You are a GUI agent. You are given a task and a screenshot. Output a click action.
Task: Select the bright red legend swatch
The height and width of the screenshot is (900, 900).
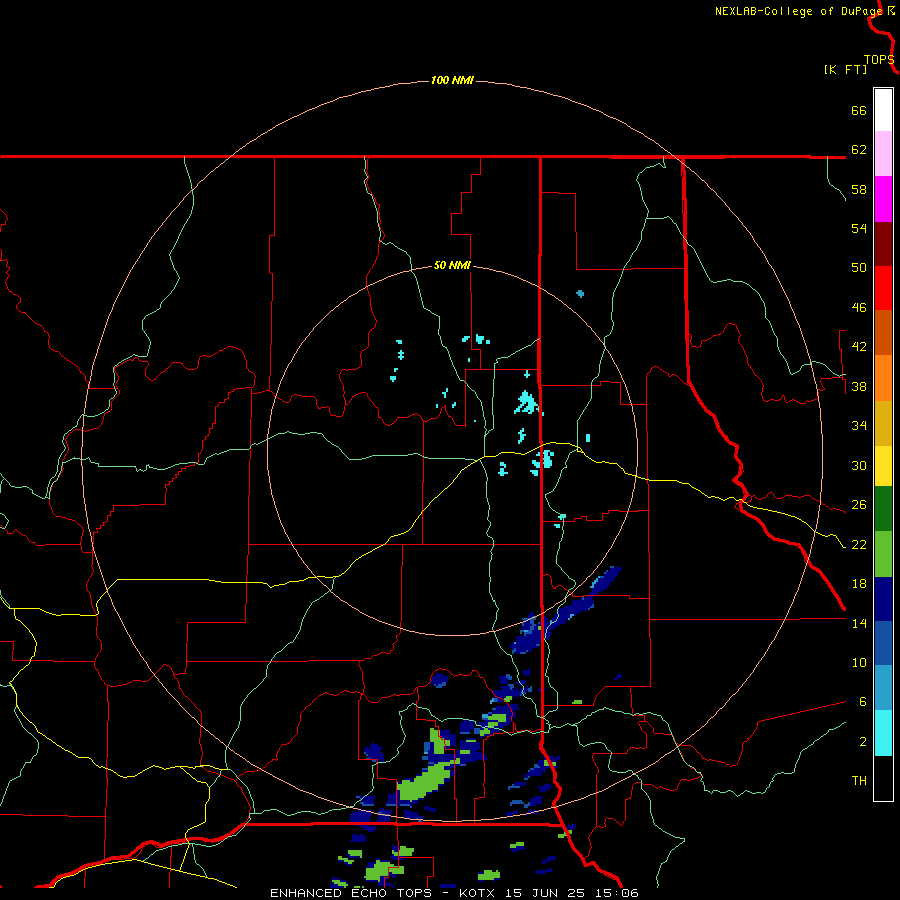(883, 288)
